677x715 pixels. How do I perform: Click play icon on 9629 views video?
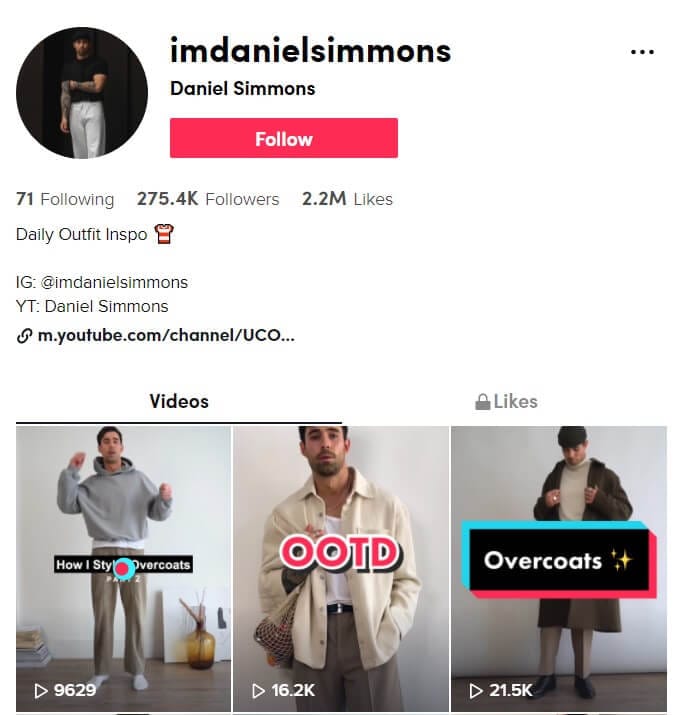[41, 691]
